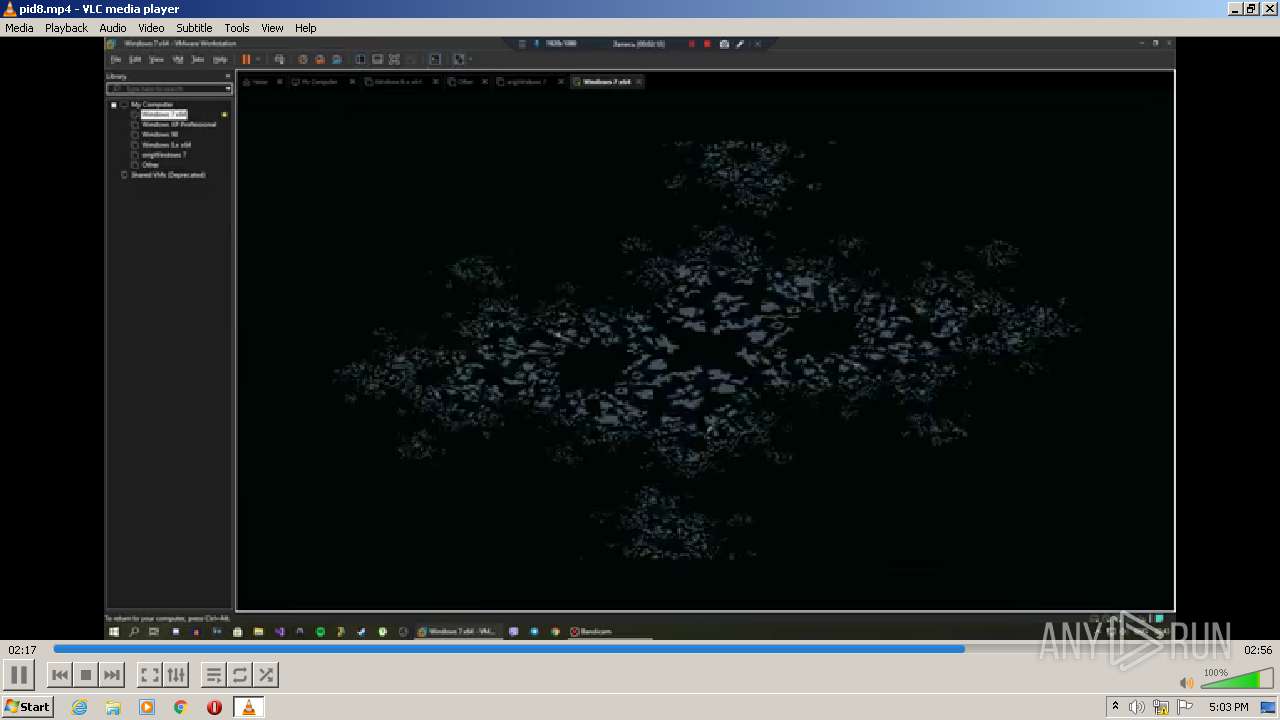1280x720 pixels.
Task: Open the Tools menu
Action: click(237, 28)
